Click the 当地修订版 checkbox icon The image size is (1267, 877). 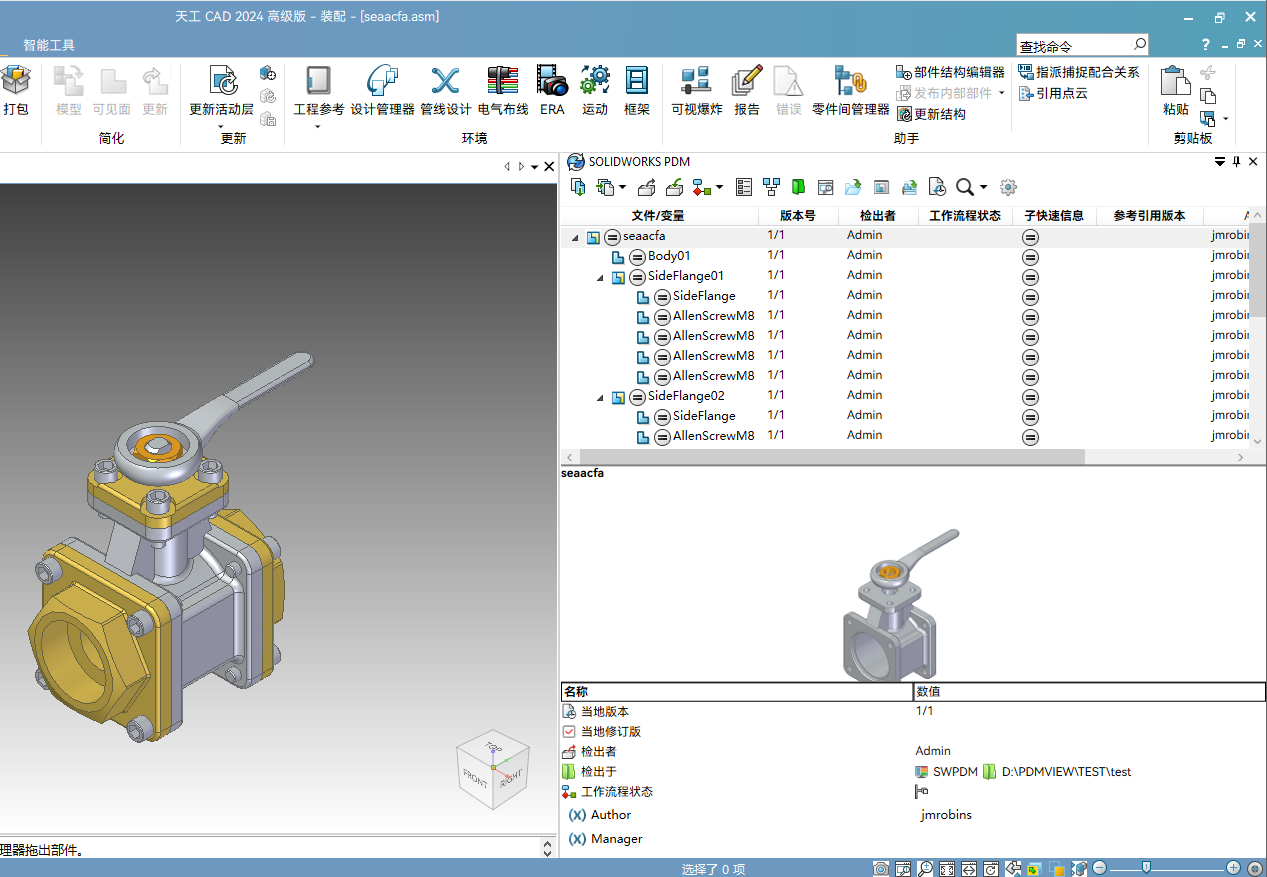click(569, 731)
